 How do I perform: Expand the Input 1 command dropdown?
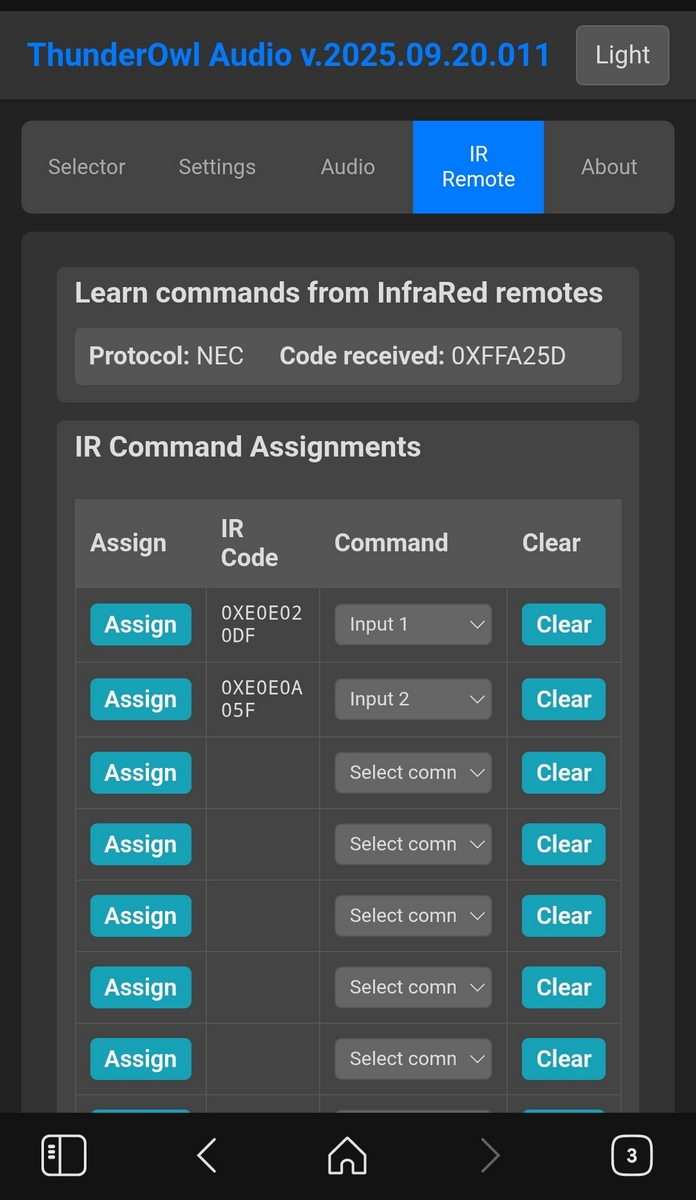click(x=413, y=625)
